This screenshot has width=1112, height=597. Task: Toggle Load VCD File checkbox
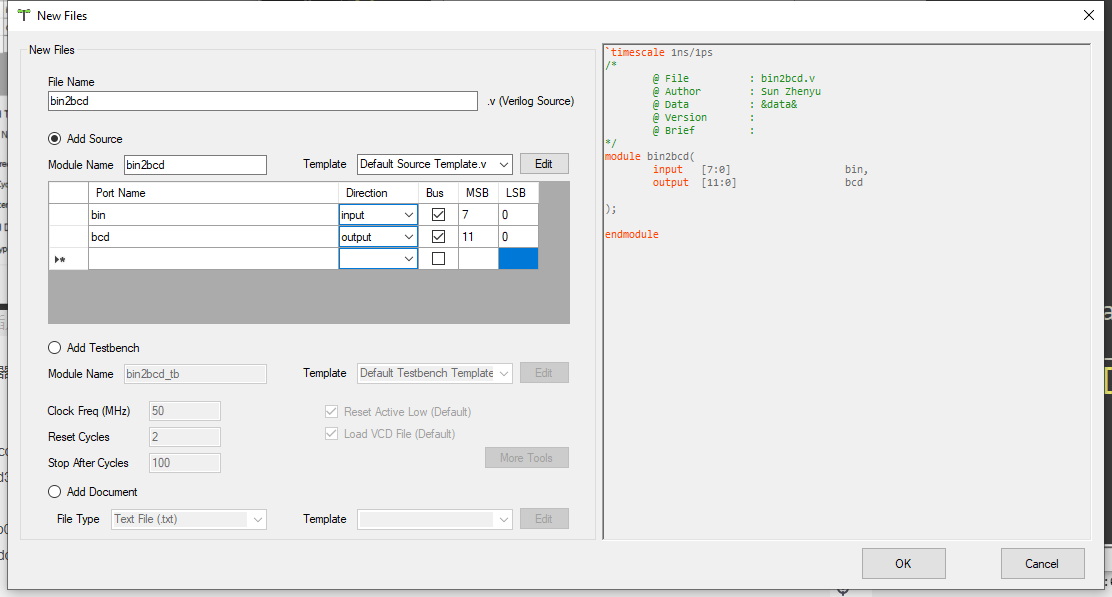(331, 433)
